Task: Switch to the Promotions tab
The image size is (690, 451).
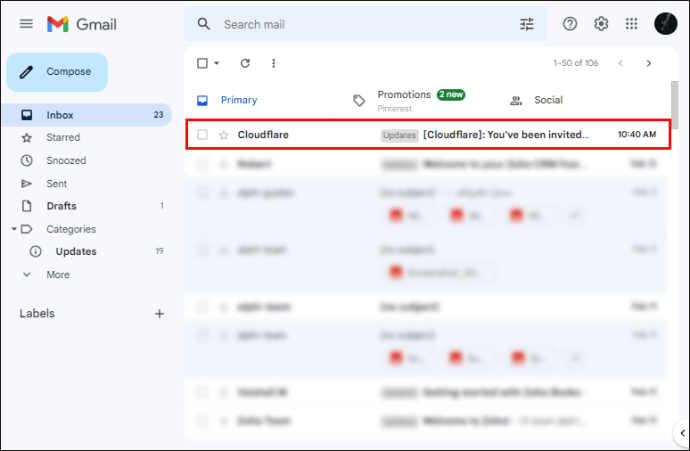Action: [x=409, y=100]
